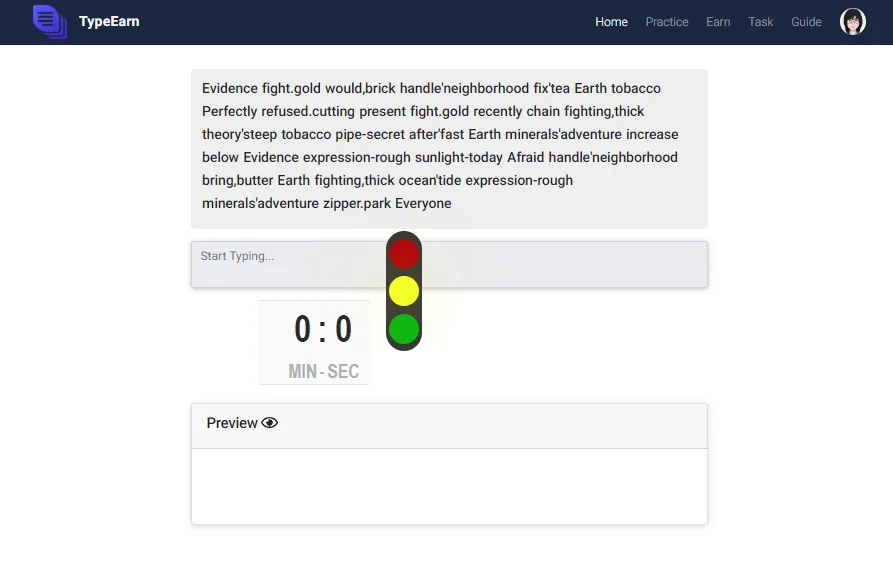The image size is (893, 566).
Task: Click the 0 : 0 timer display
Action: click(x=323, y=329)
